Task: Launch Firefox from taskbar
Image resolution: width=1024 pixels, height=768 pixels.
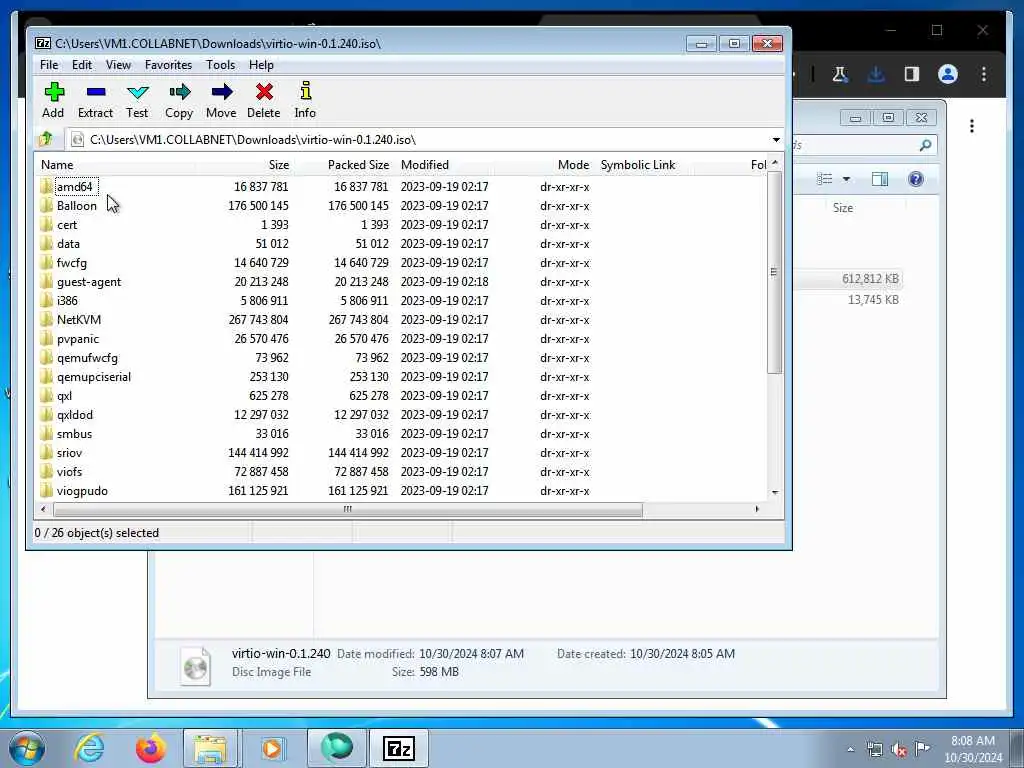Action: (x=150, y=748)
